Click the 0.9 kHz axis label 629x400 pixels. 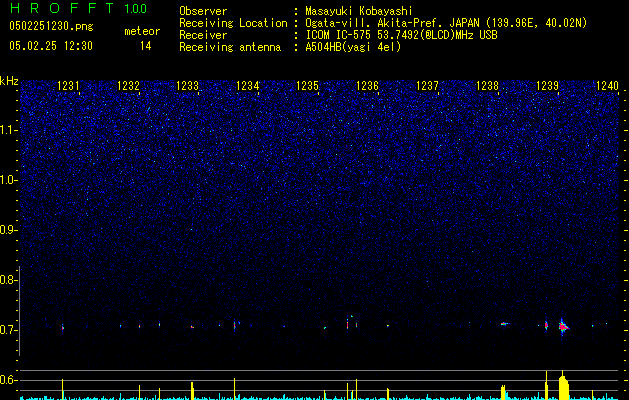[9, 230]
